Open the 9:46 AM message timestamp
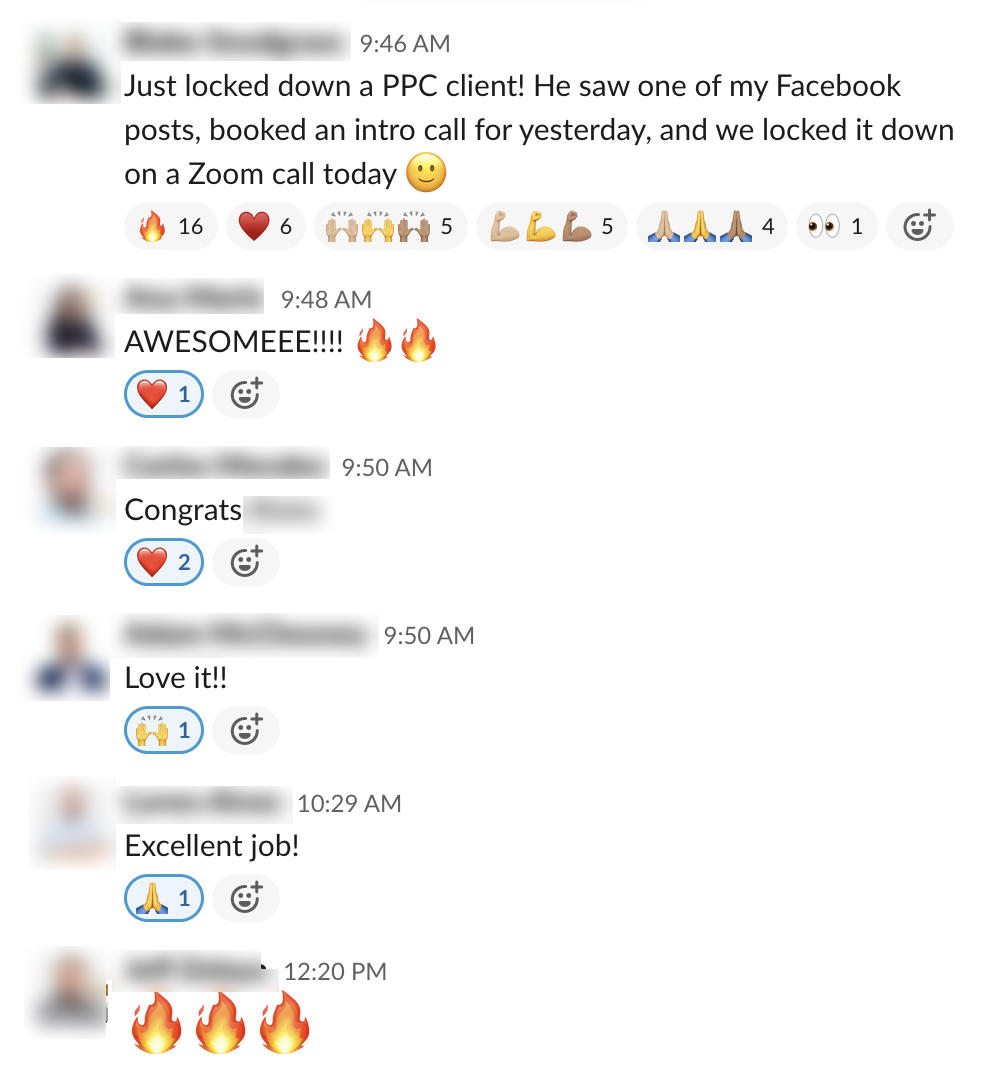 tap(405, 44)
